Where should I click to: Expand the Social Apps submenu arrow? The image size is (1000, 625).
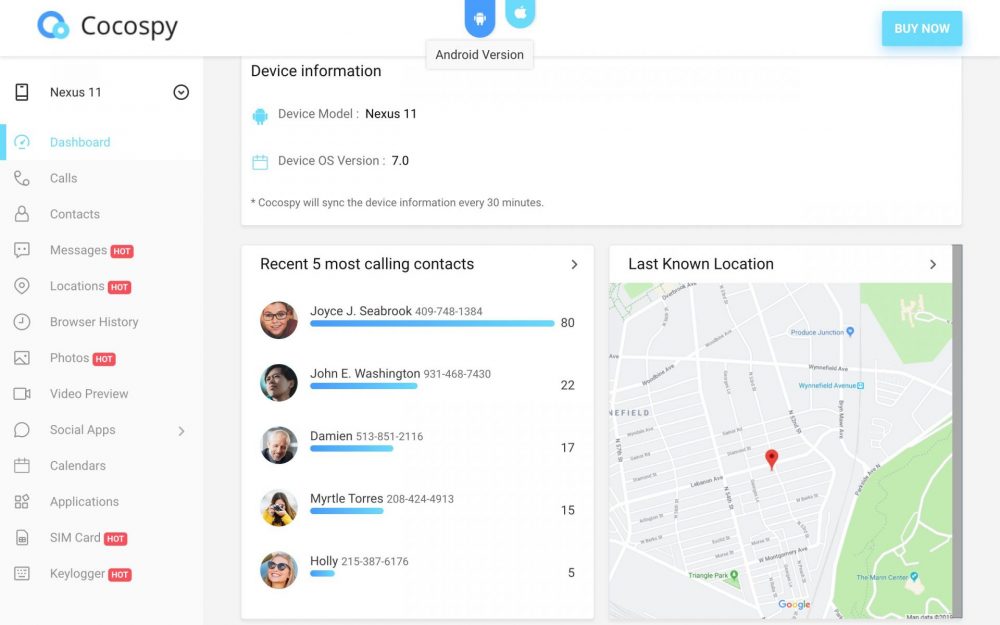point(182,431)
